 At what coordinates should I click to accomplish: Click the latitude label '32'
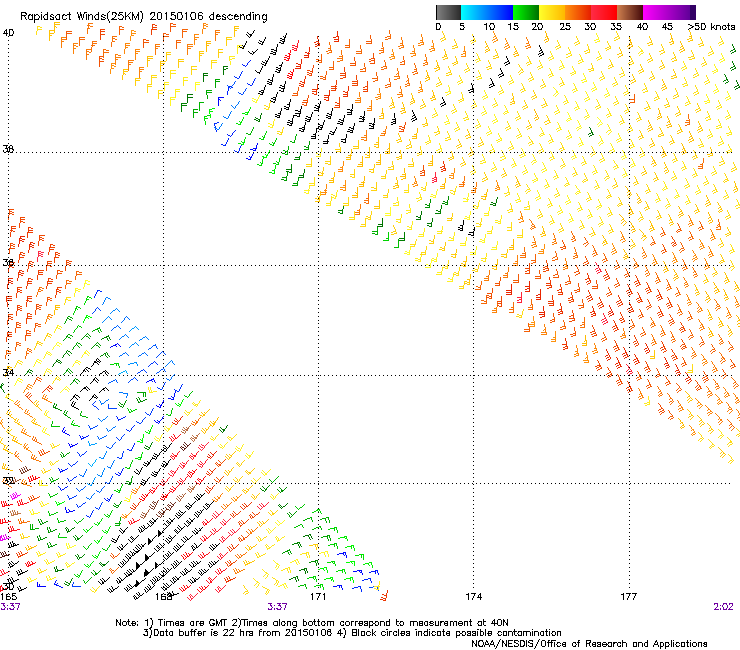point(8,481)
